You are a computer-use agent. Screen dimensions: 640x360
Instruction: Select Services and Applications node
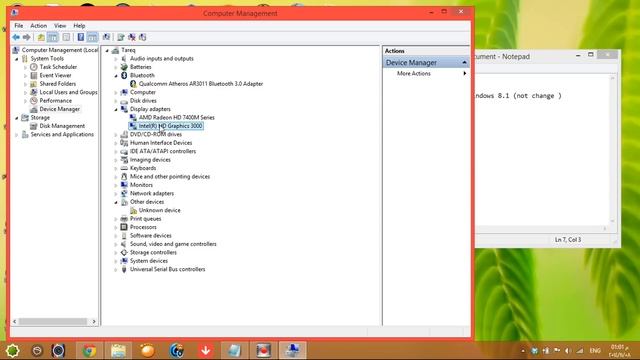[62, 134]
